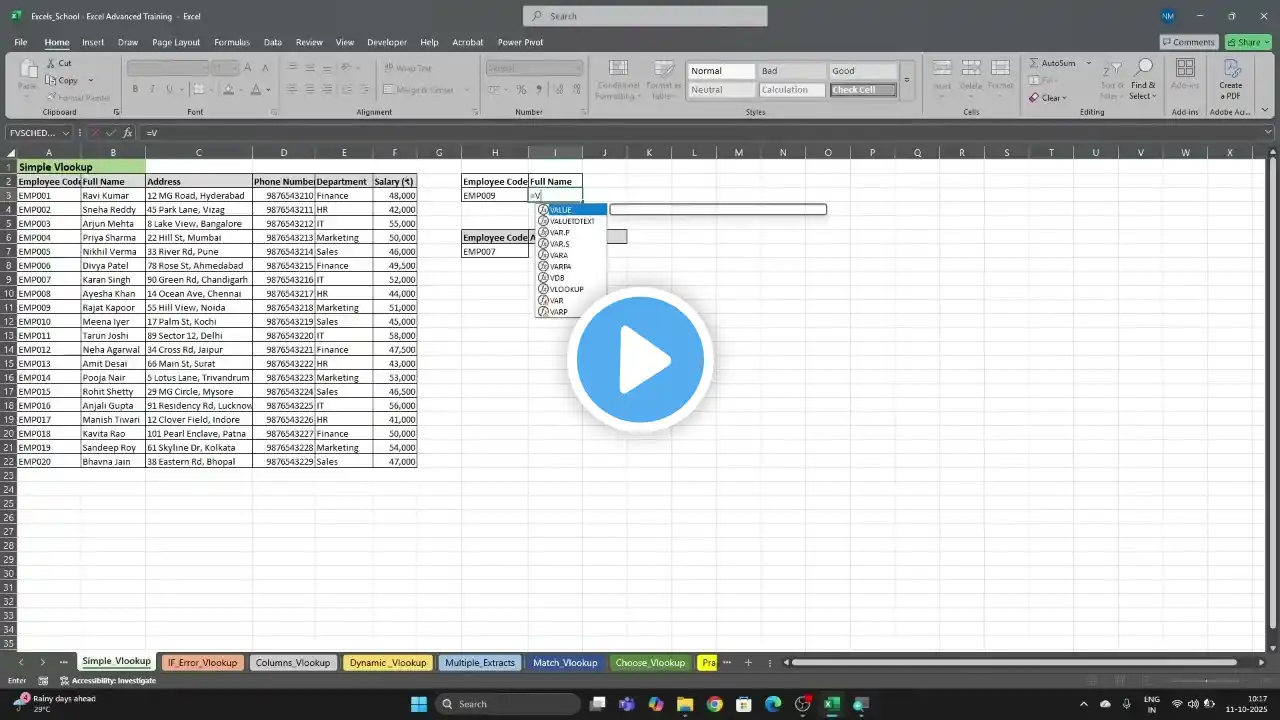The image size is (1280, 720).
Task: Switch to the Dynamic_Vlookup sheet
Action: click(x=388, y=662)
